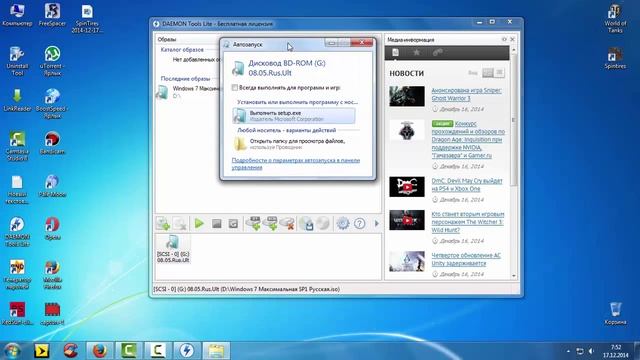Click Firefox in the taskbar

click(99, 351)
